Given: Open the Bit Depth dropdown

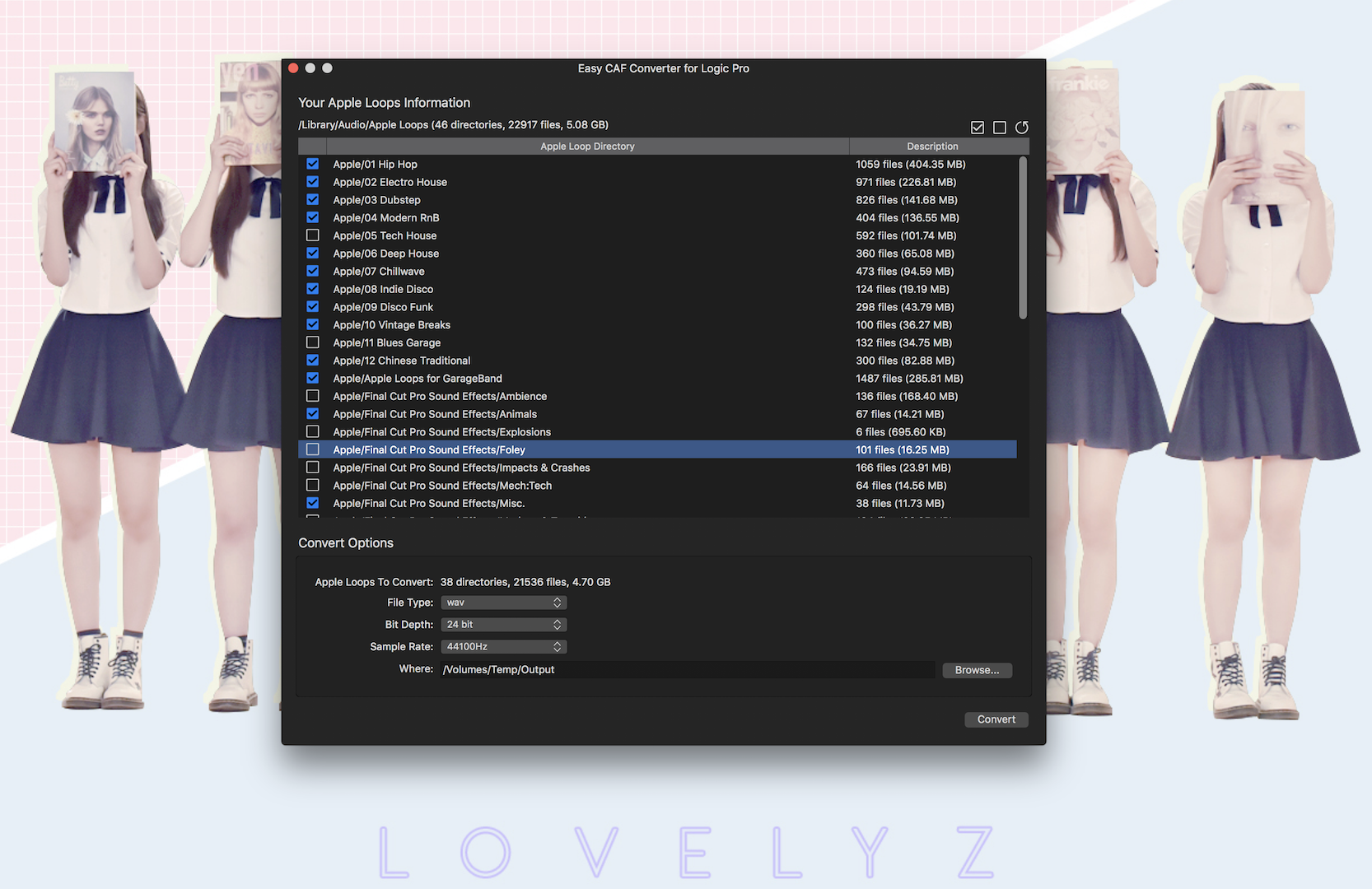Looking at the screenshot, I should (x=503, y=625).
